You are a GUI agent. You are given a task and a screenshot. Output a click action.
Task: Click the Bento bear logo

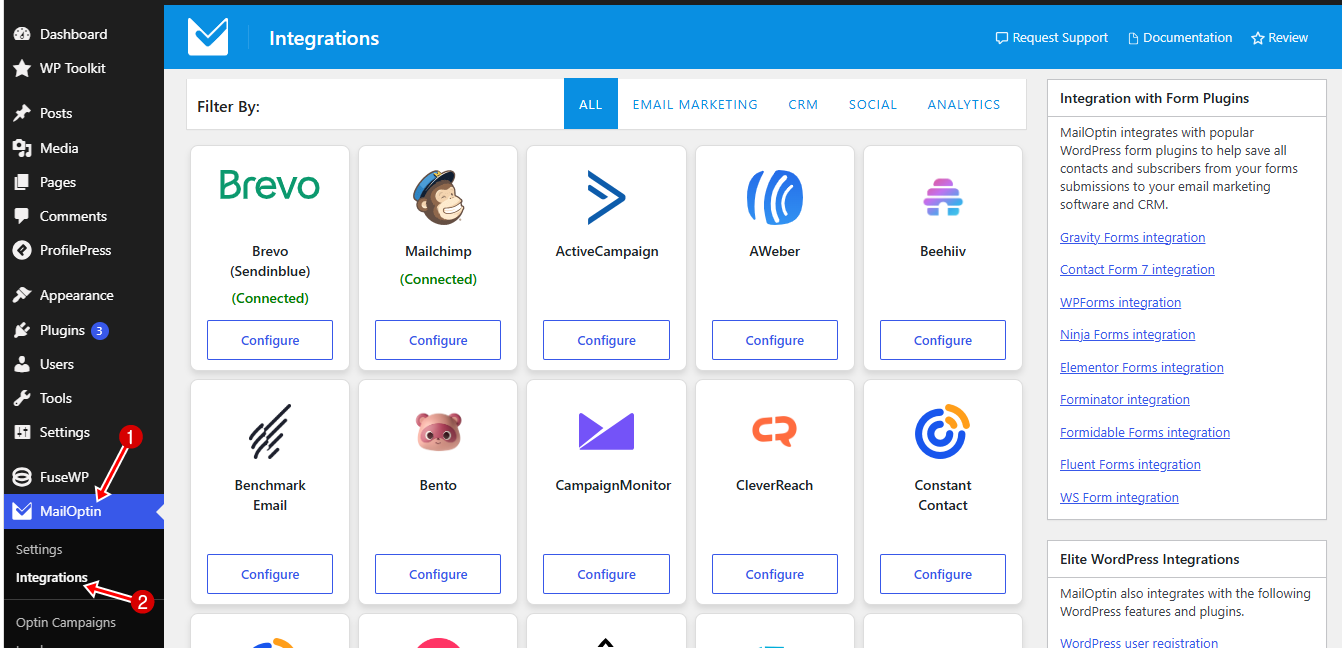(x=438, y=431)
